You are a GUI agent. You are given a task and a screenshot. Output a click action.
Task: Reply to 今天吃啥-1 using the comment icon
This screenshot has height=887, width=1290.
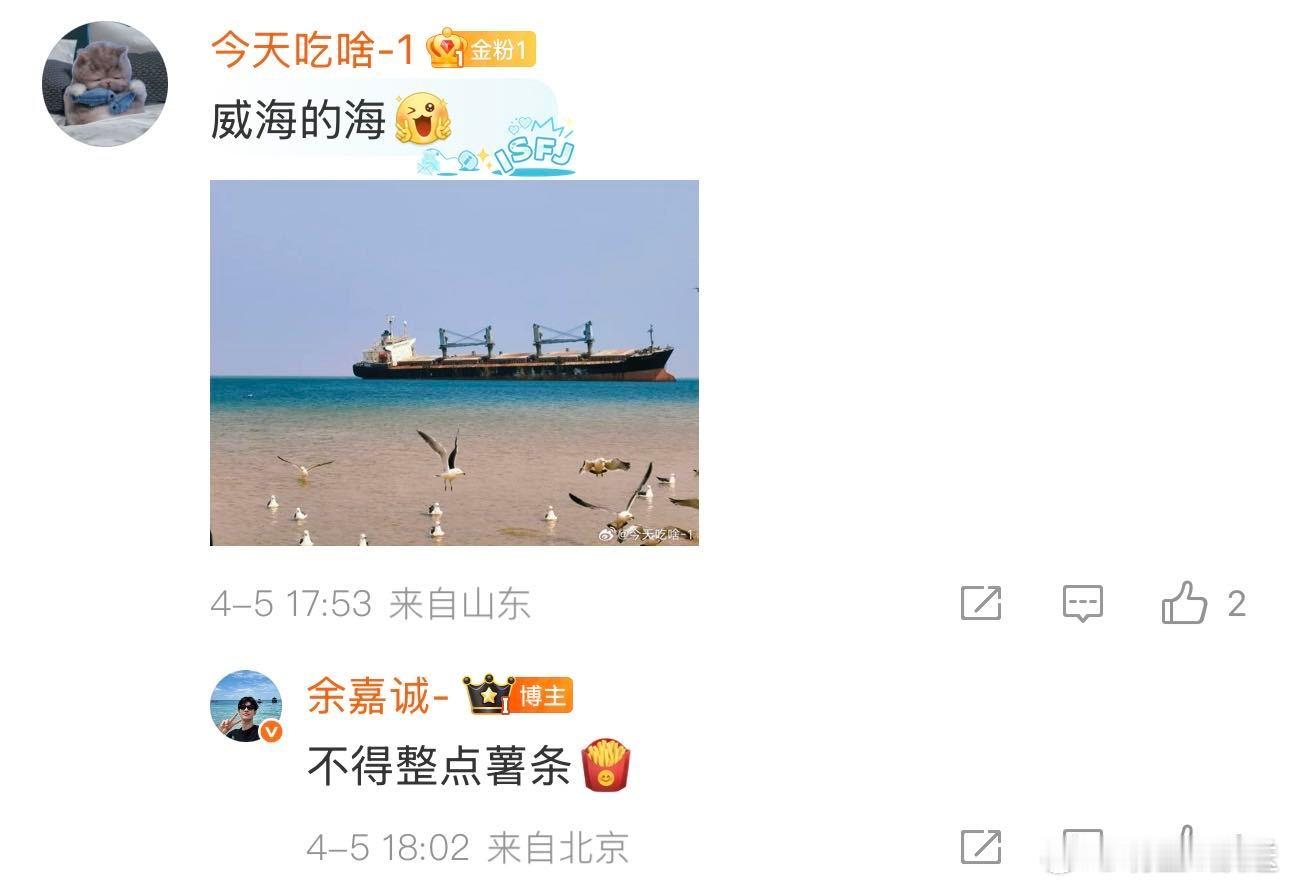1082,604
